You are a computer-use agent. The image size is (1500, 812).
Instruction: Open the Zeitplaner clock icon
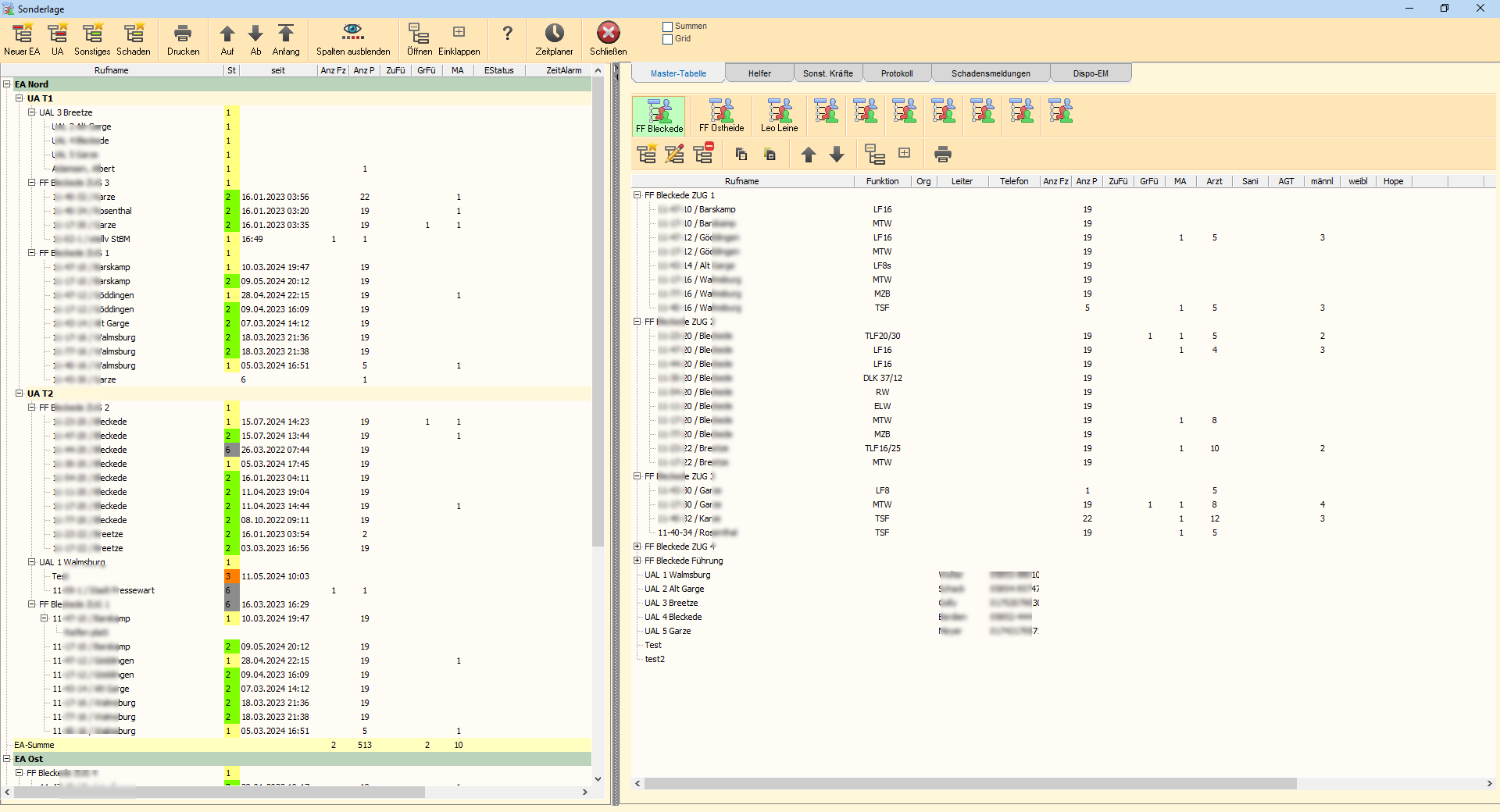pyautogui.click(x=554, y=34)
